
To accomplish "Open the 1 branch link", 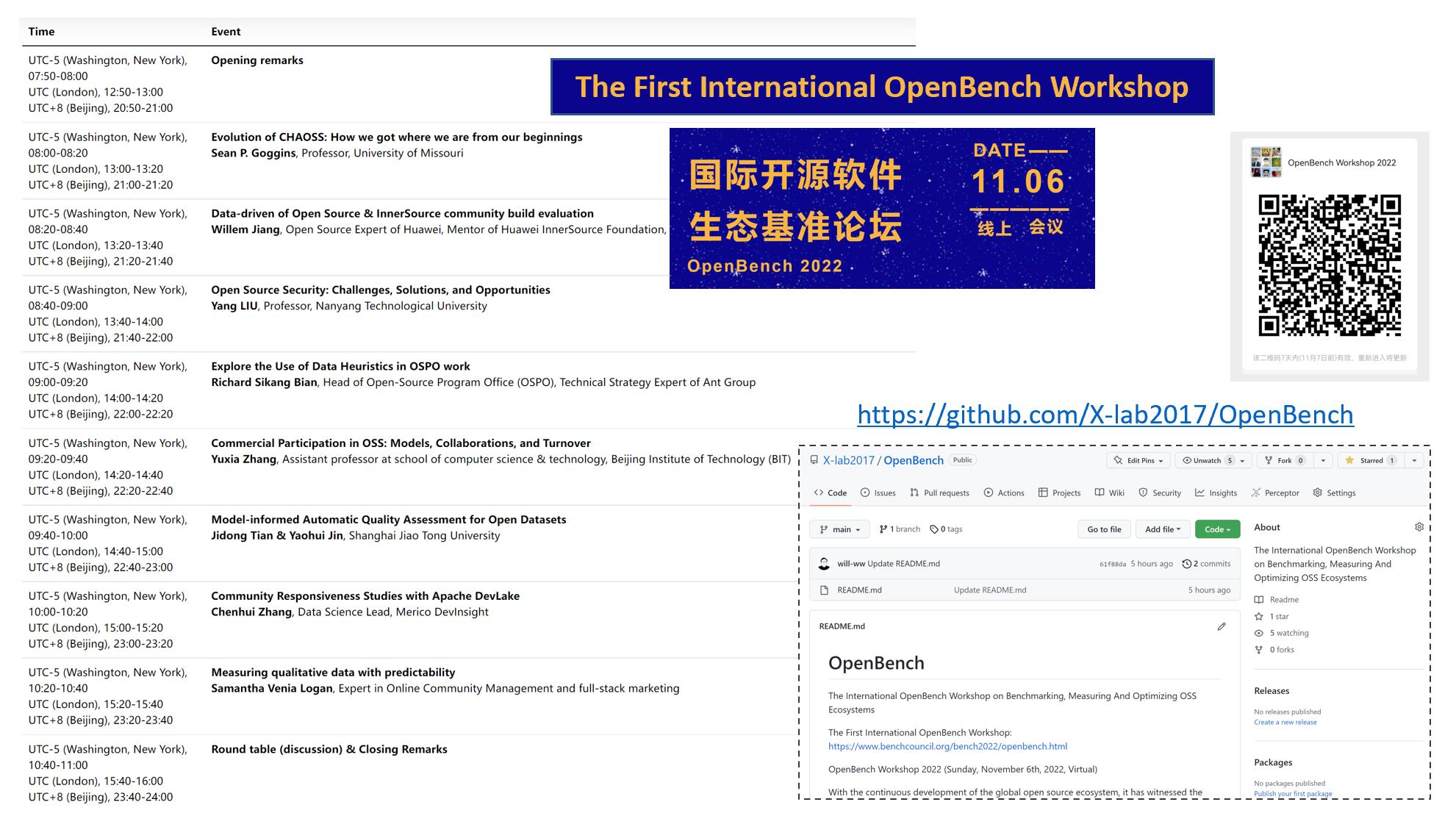I will click(900, 529).
